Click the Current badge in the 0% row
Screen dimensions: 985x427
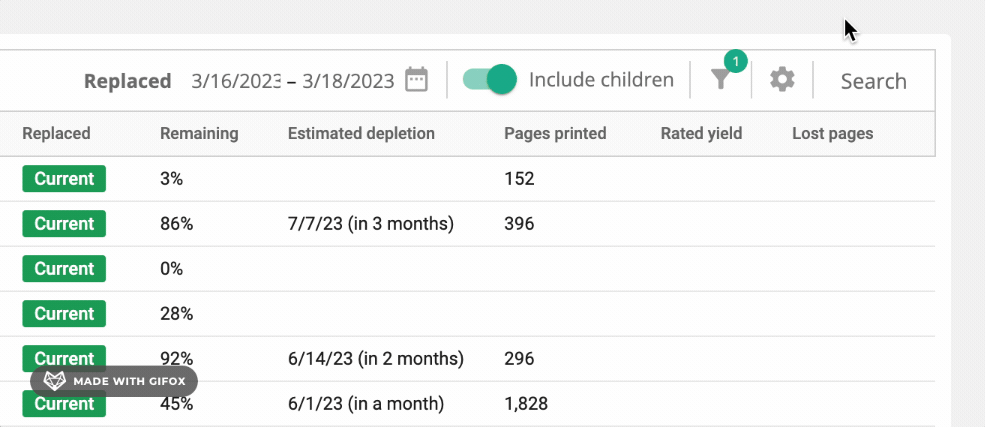click(64, 269)
